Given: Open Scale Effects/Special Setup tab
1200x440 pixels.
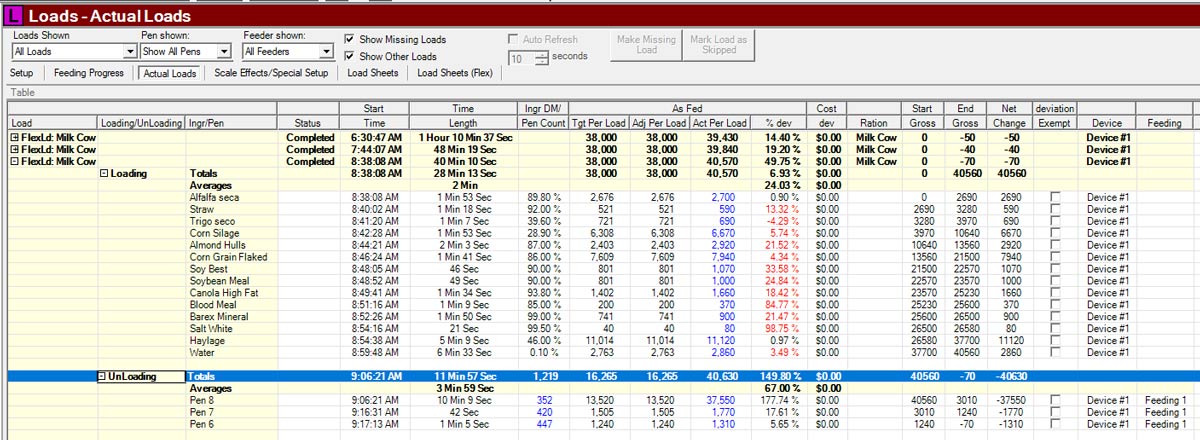Looking at the screenshot, I should [271, 73].
